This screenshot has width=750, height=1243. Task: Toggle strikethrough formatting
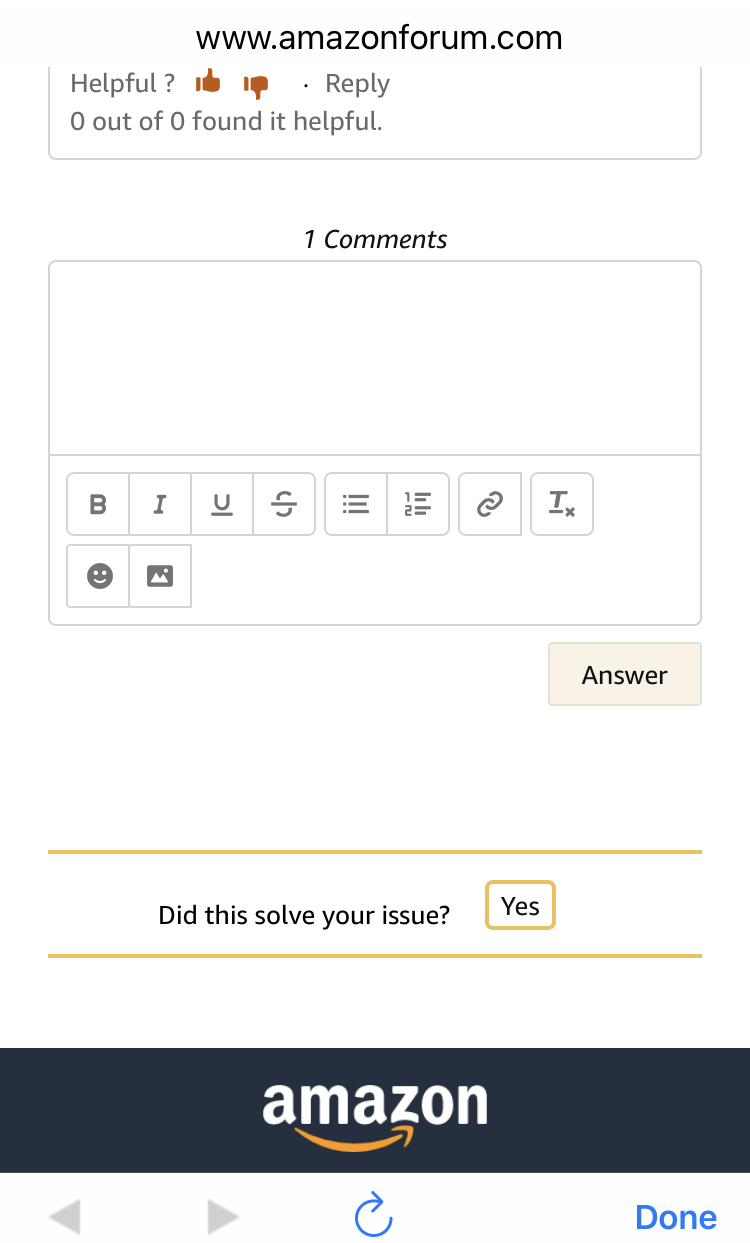click(284, 504)
